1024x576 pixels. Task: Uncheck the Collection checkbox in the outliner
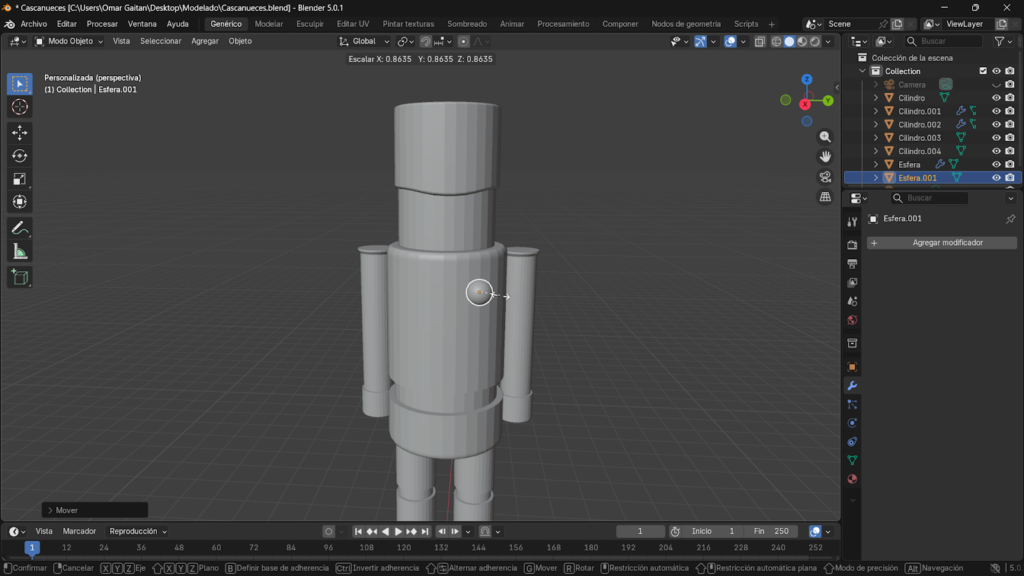click(982, 71)
